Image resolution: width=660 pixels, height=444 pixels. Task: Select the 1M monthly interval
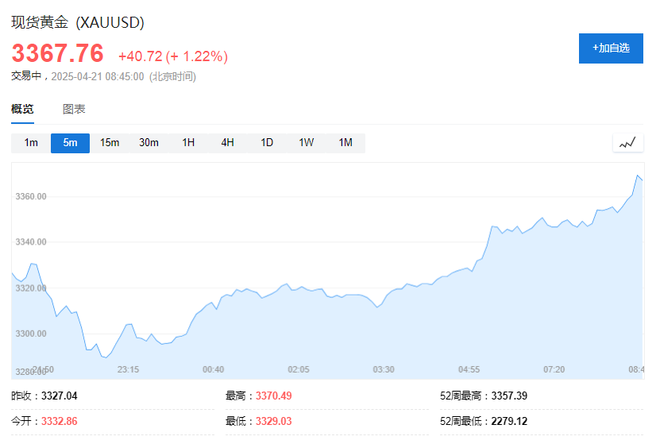click(346, 143)
